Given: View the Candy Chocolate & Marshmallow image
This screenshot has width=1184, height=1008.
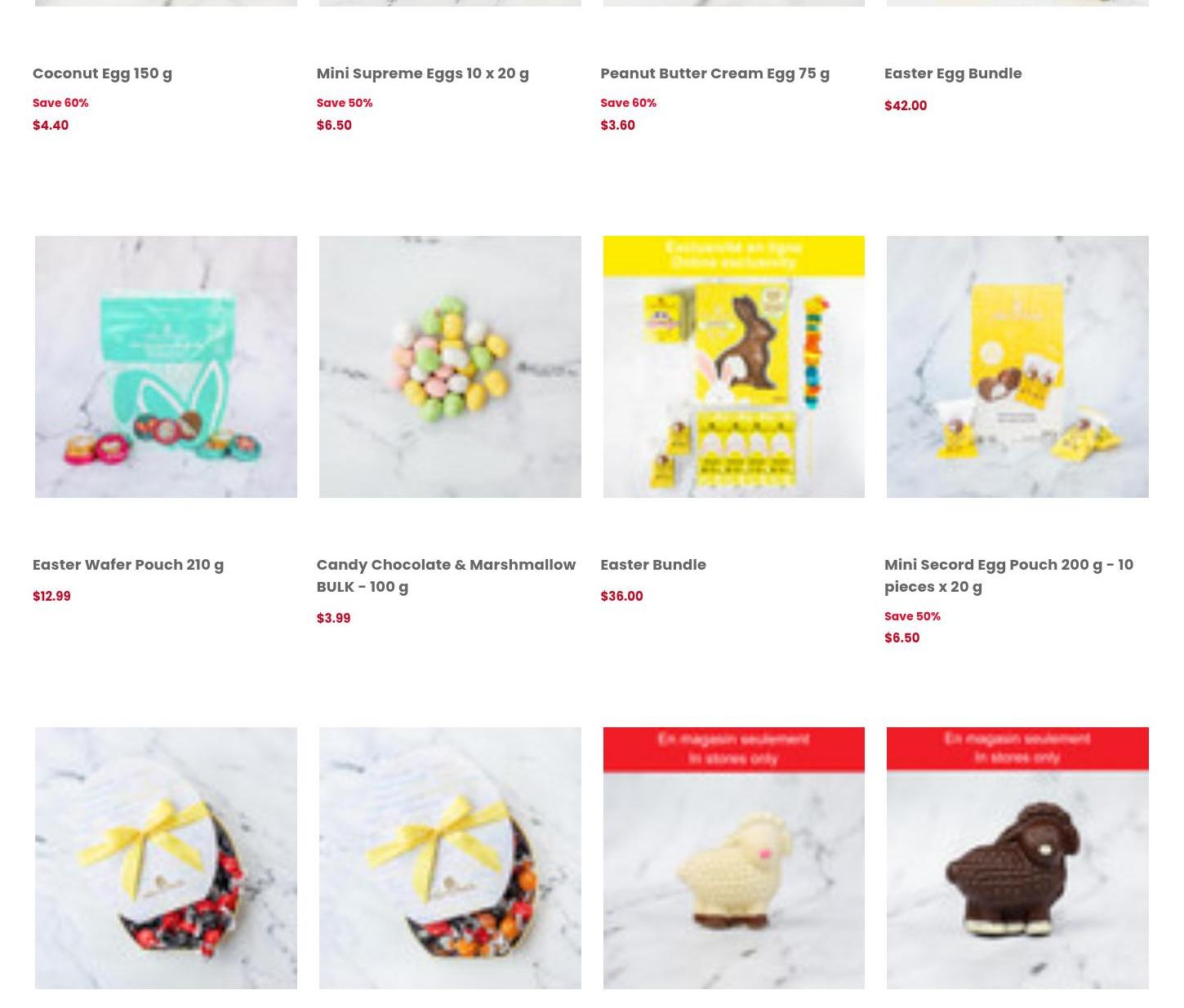Looking at the screenshot, I should pyautogui.click(x=450, y=366).
